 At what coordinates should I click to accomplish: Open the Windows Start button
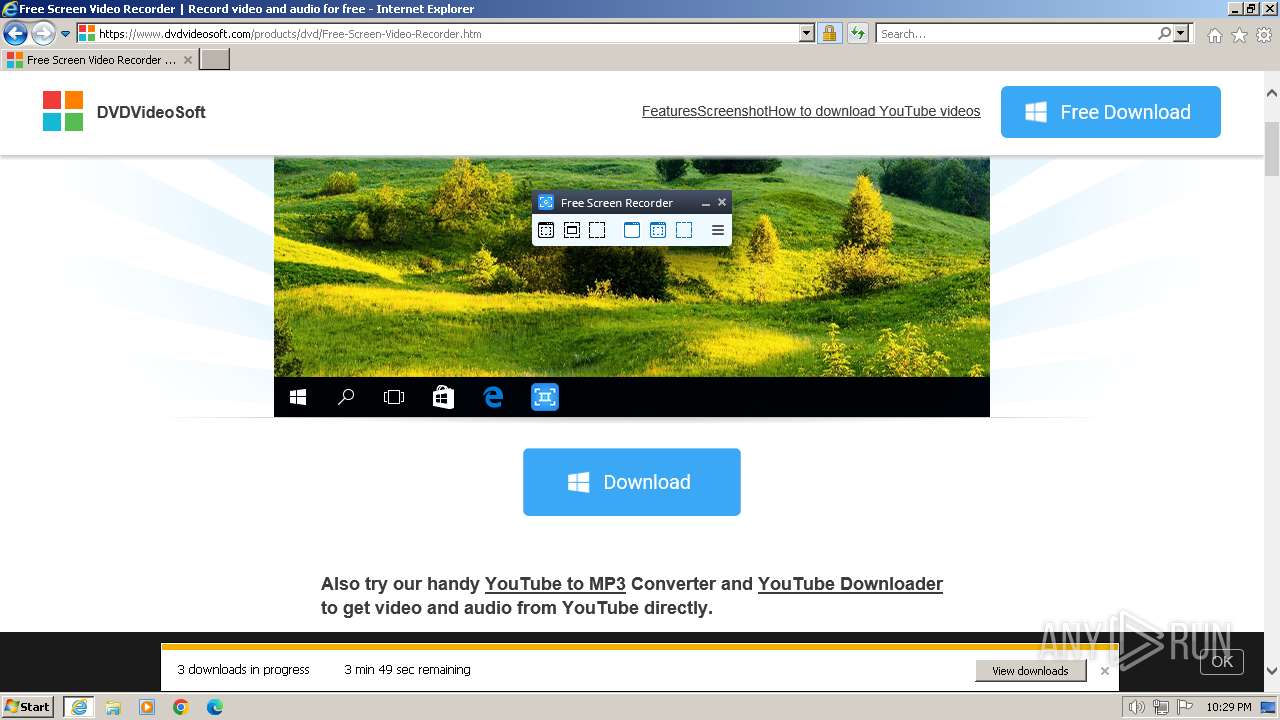pos(28,706)
